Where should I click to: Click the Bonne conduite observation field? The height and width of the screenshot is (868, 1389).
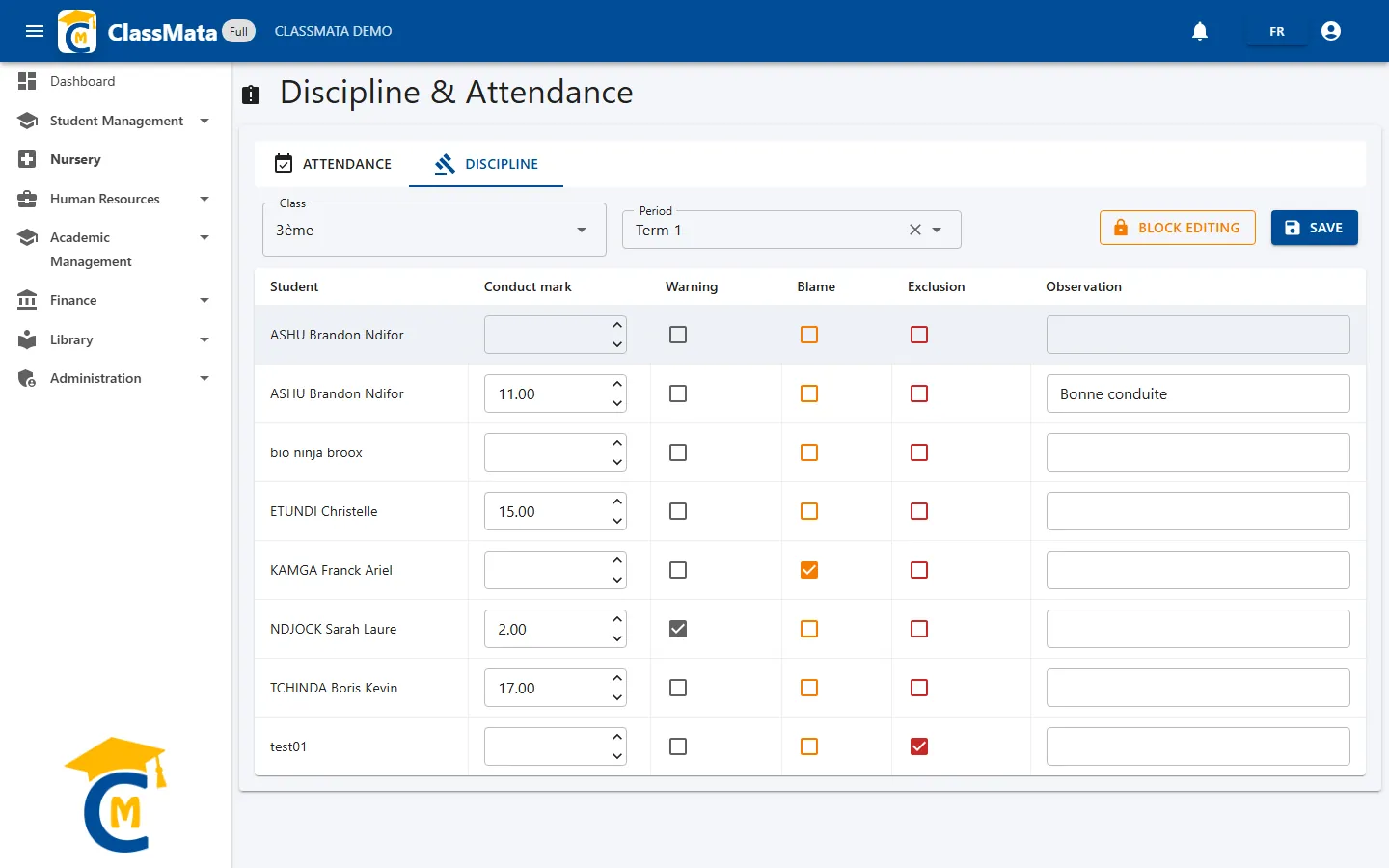tap(1198, 393)
